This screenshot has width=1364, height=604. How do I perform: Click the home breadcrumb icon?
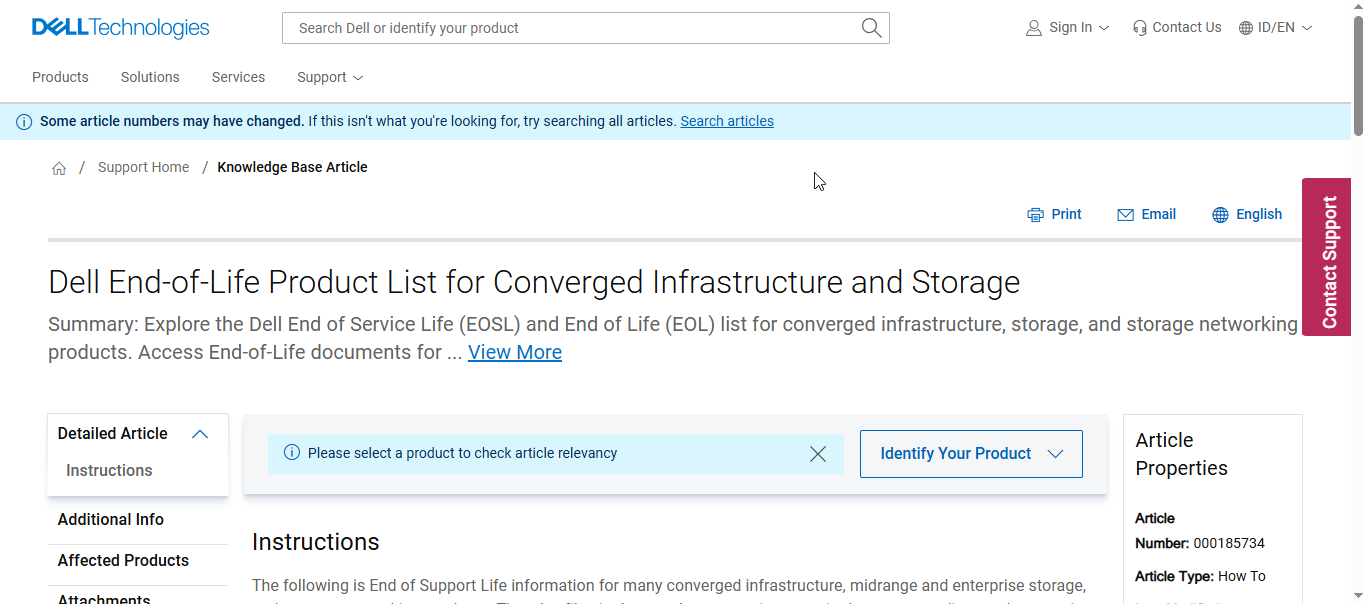(x=59, y=168)
